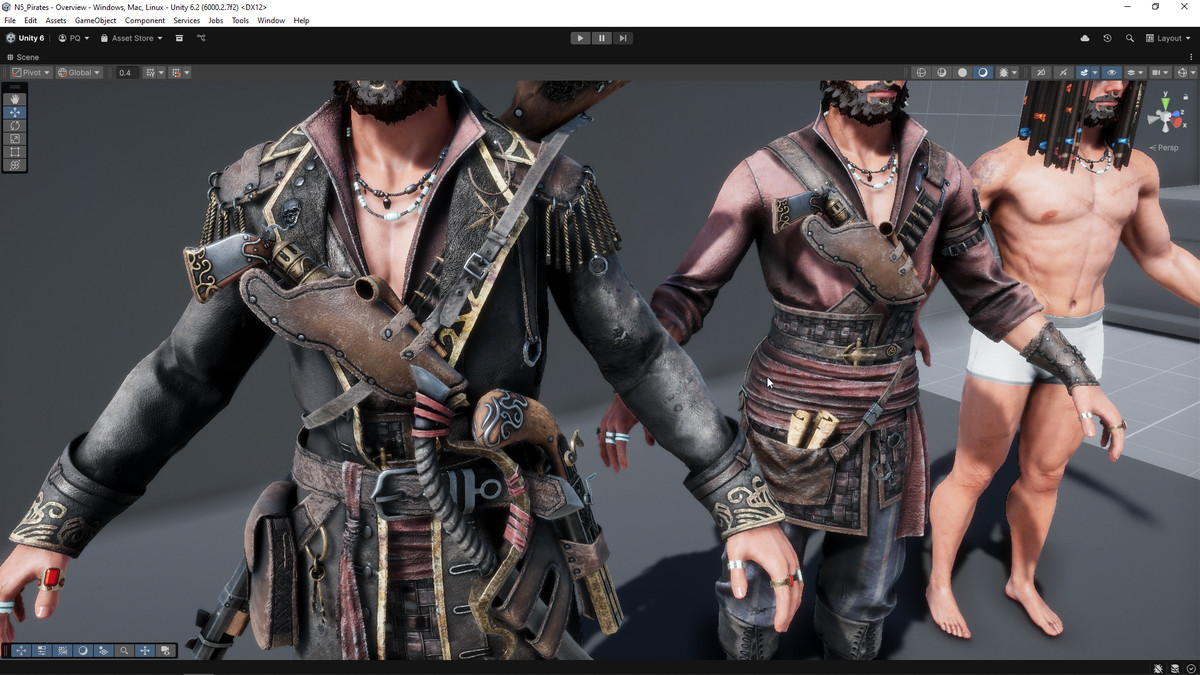
Task: Click the Scene orientation gizmo's green Y axis
Action: [x=1166, y=99]
